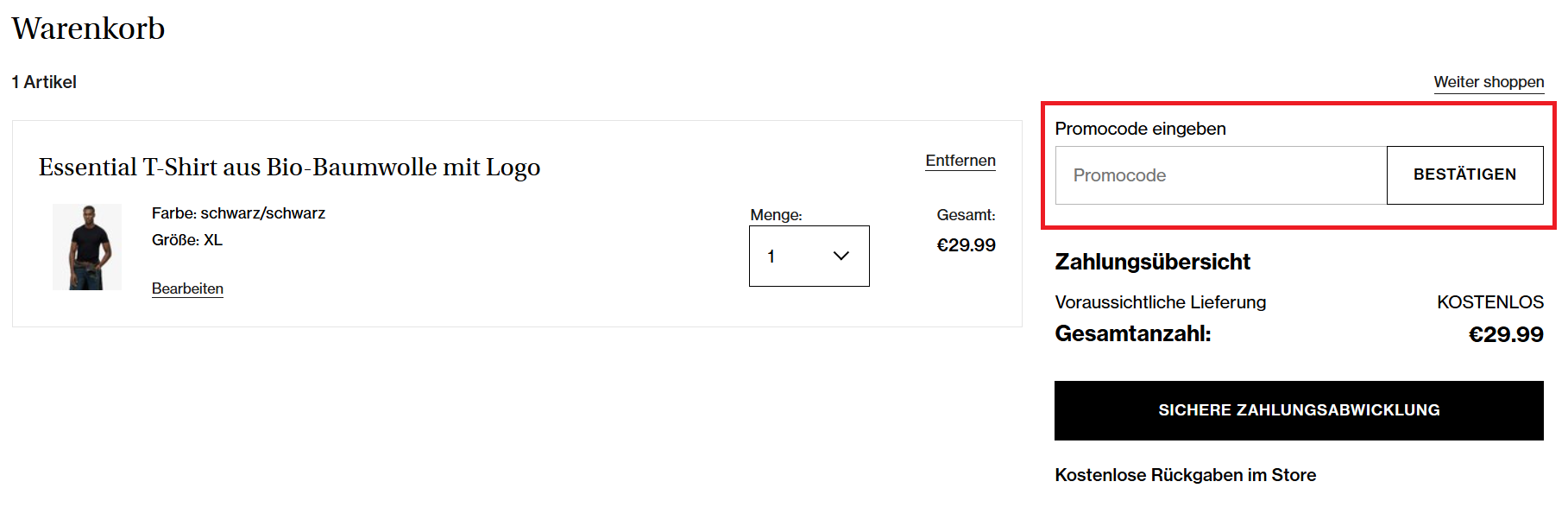
Task: Click inside the Promocode input field
Action: tap(1208, 174)
